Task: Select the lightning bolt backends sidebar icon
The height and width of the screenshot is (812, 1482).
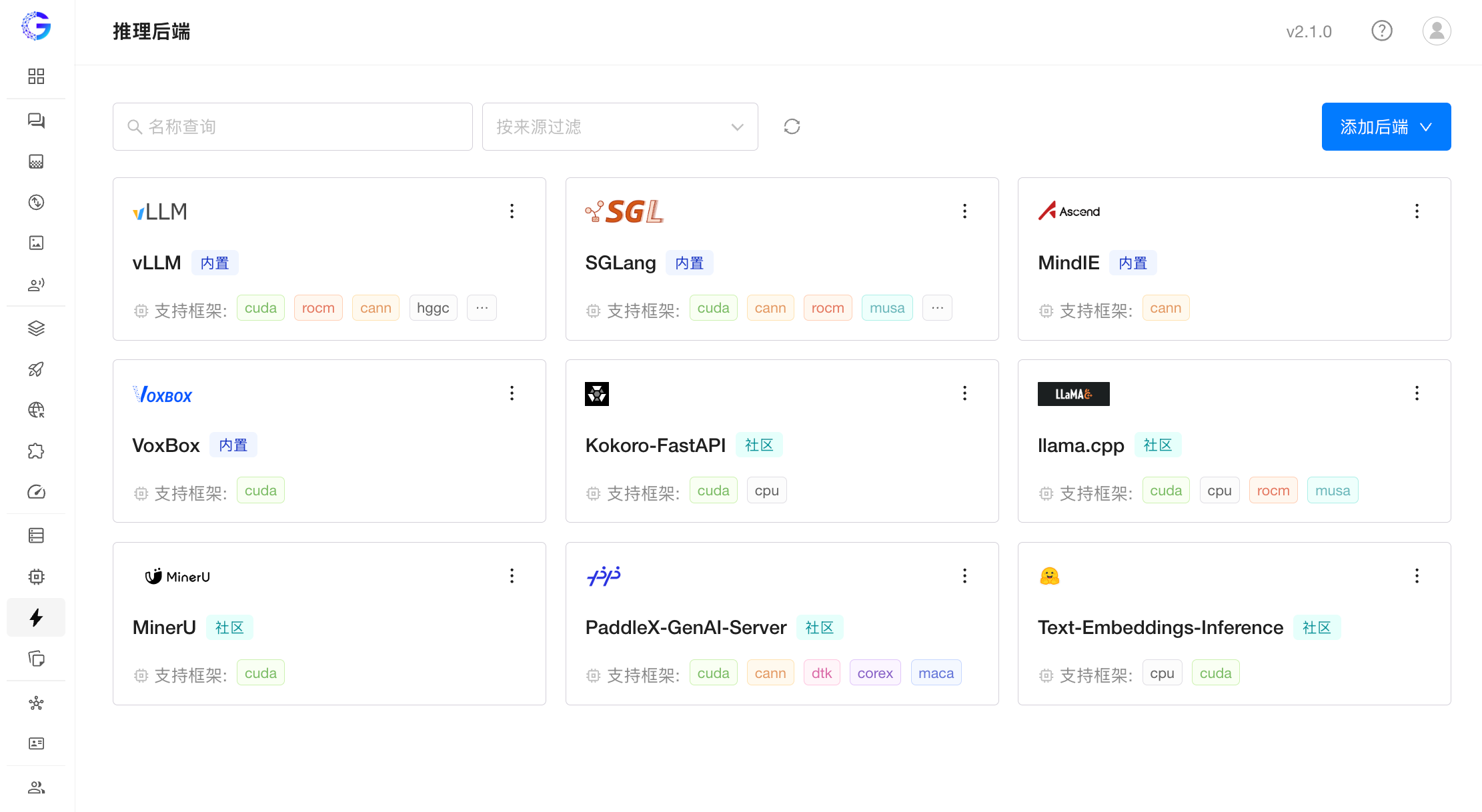Action: pyautogui.click(x=36, y=617)
